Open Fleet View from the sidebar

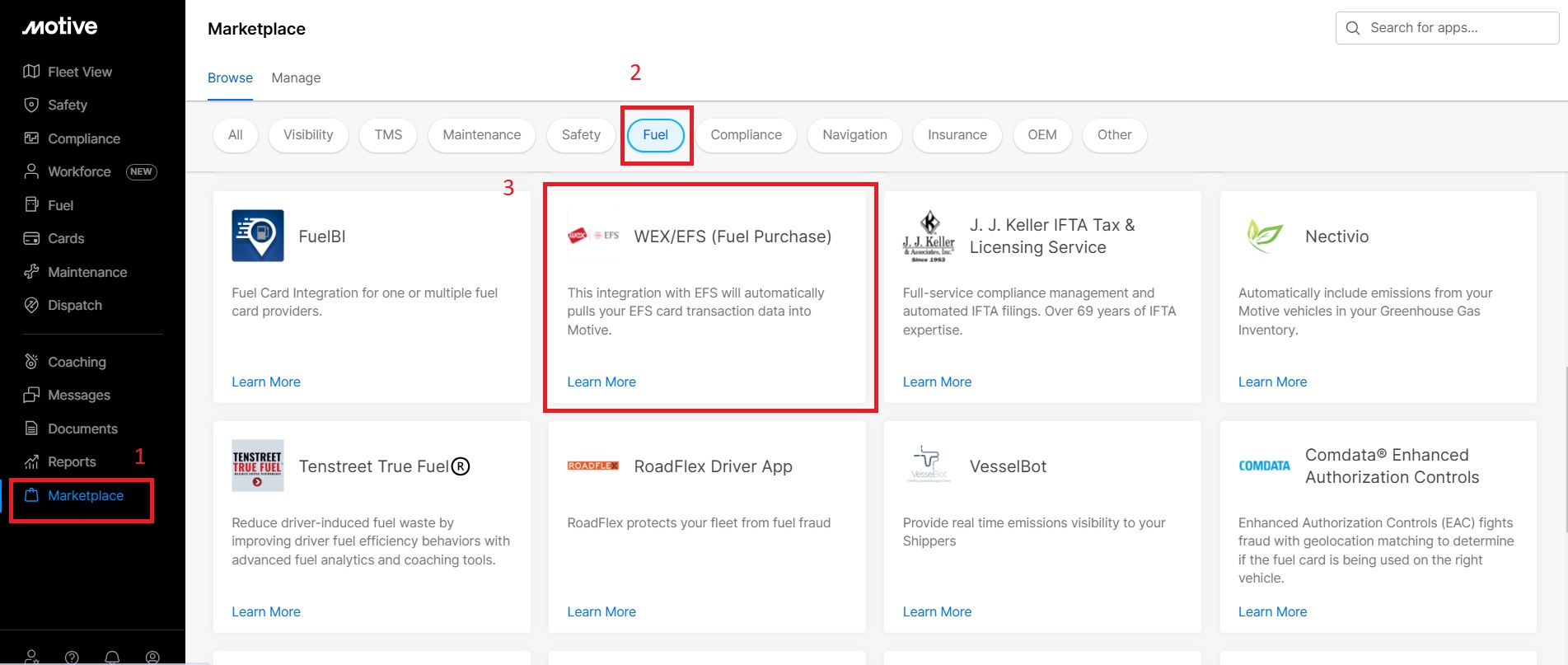79,72
